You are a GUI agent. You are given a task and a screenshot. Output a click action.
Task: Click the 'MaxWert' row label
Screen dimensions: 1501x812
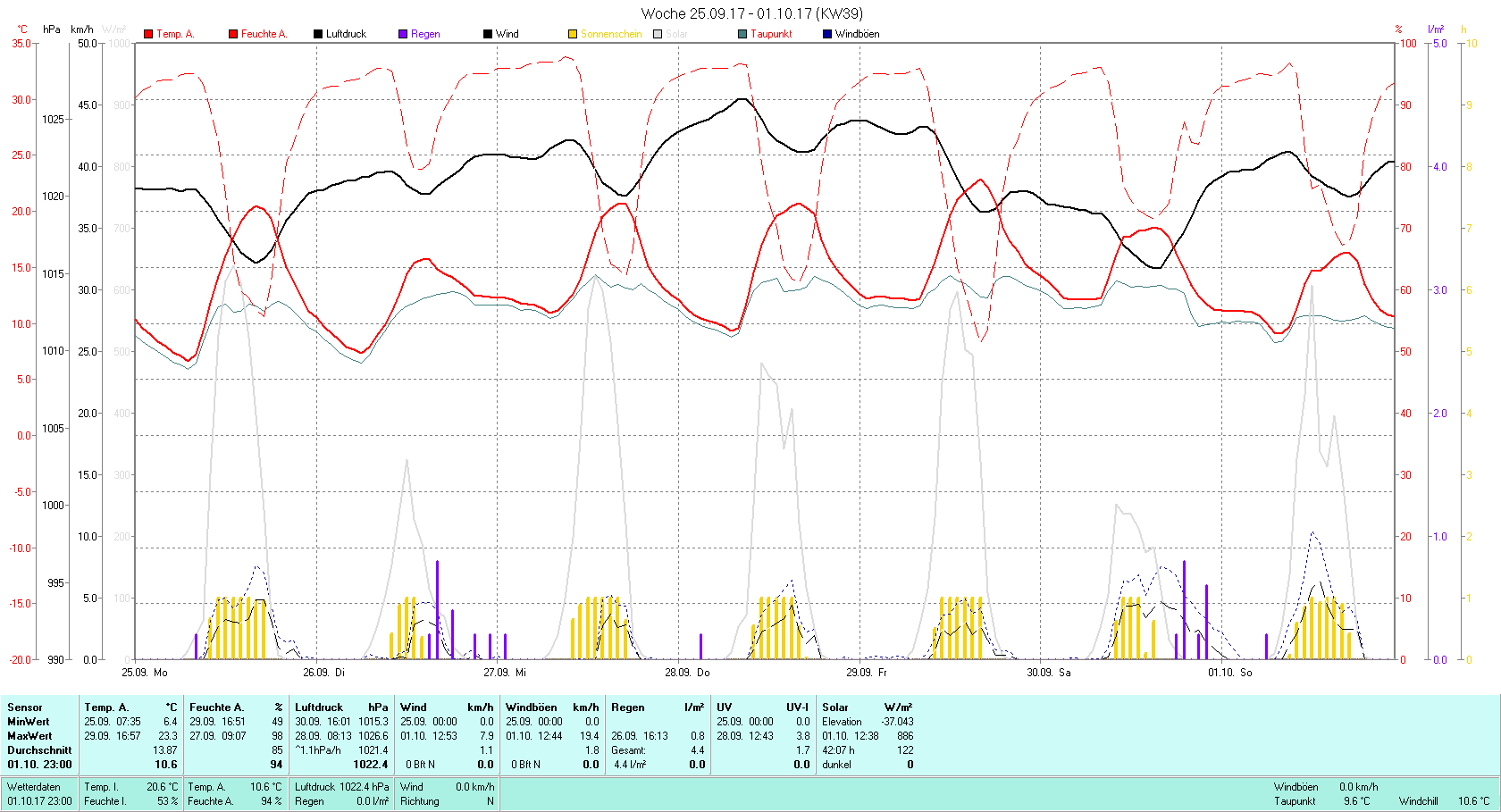click(29, 736)
